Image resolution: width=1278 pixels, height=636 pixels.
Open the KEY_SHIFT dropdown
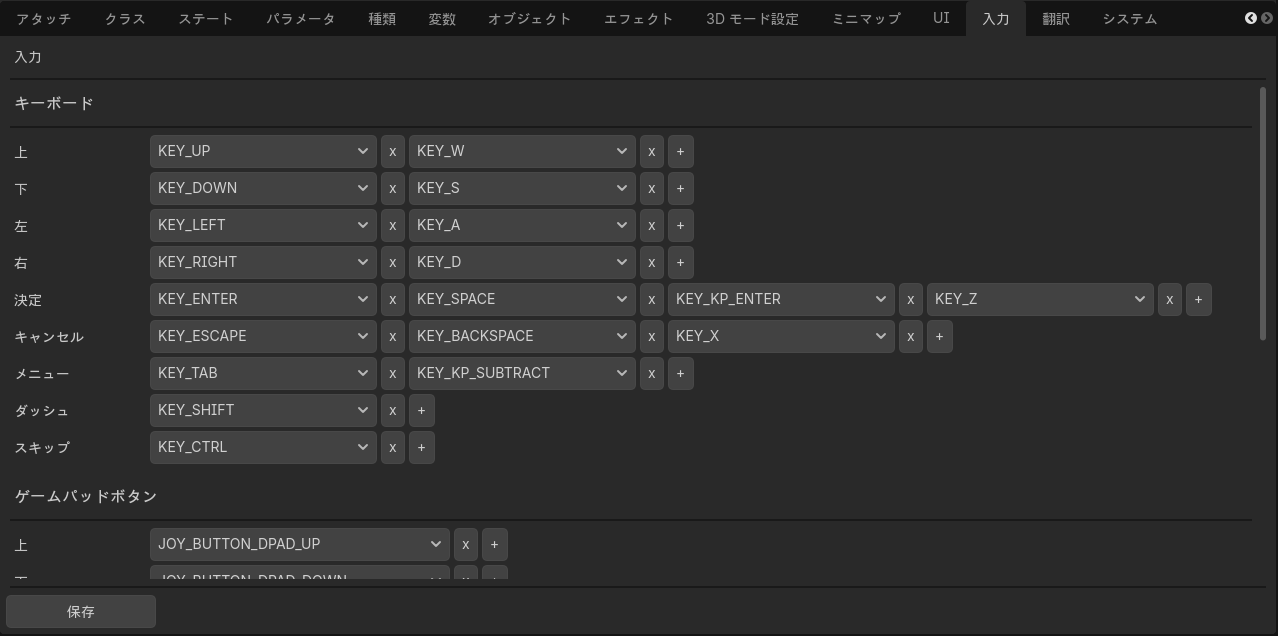pos(263,410)
